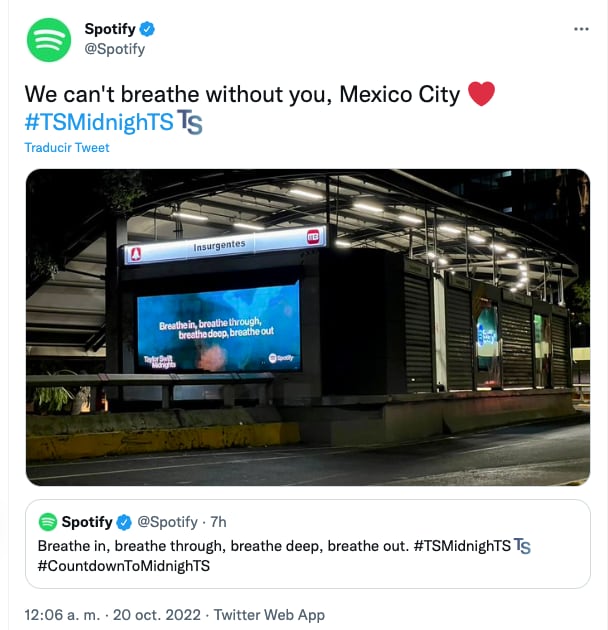Open the Spotify name in quoted tweet

(x=87, y=522)
